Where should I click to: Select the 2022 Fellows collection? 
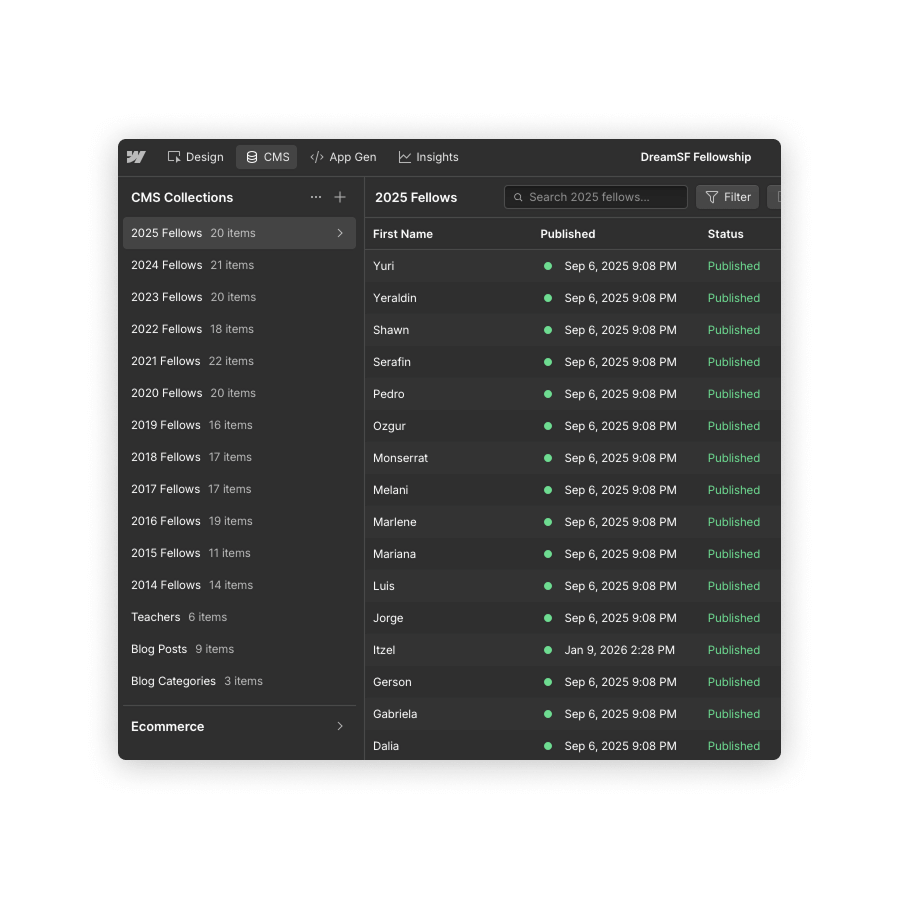(239, 329)
